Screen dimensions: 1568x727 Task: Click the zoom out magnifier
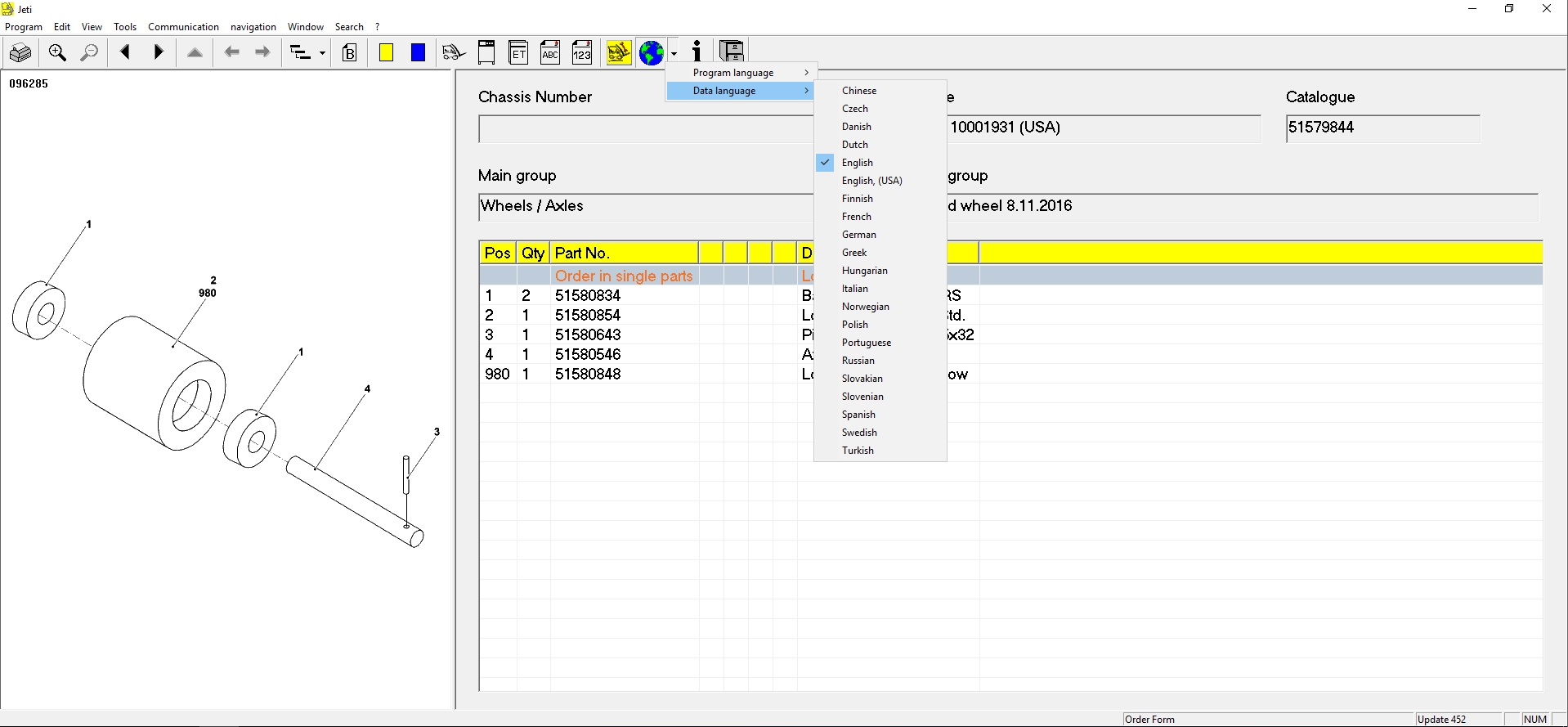(x=89, y=53)
